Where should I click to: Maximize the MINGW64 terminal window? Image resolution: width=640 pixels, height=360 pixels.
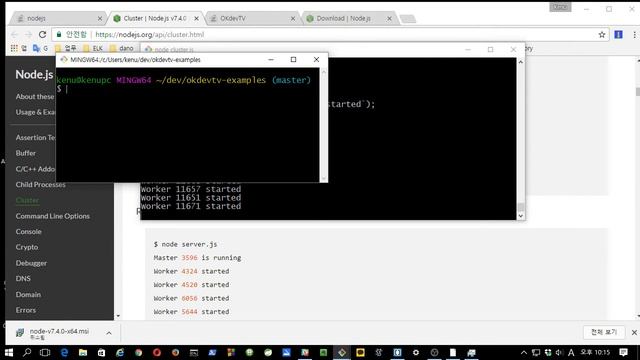(293, 60)
